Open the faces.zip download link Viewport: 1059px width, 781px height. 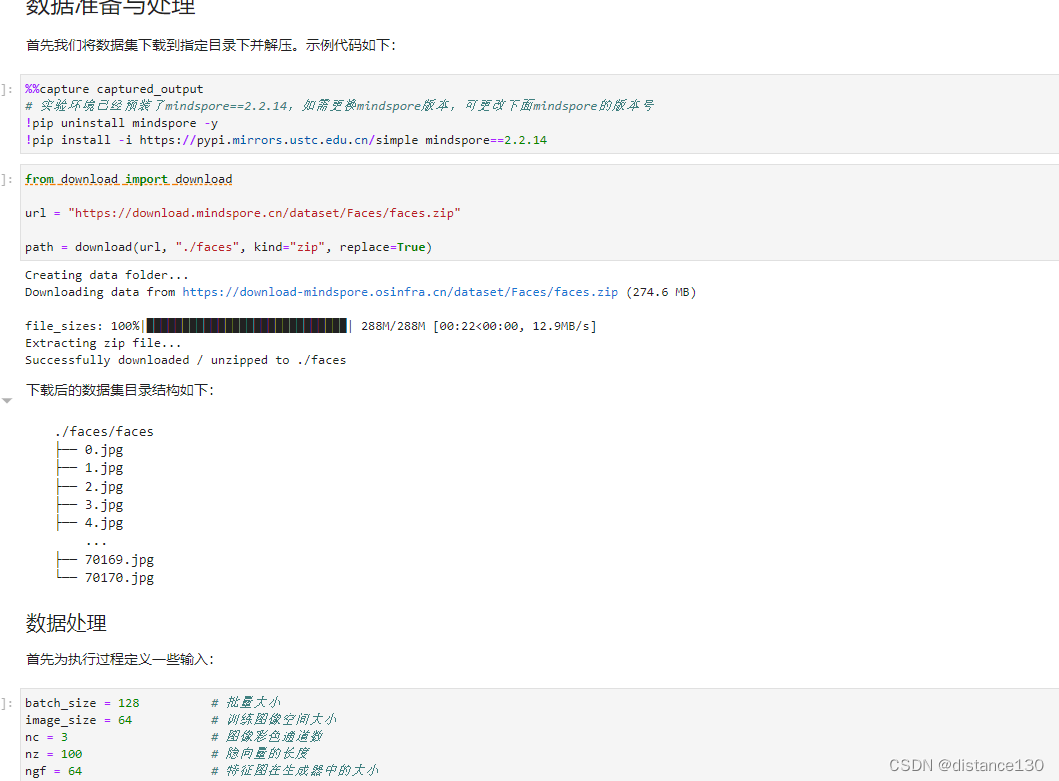click(400, 292)
